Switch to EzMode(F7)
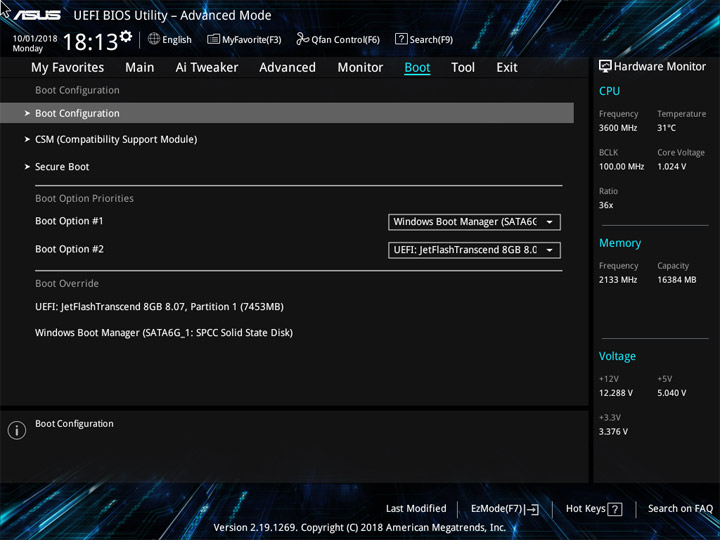 click(505, 509)
